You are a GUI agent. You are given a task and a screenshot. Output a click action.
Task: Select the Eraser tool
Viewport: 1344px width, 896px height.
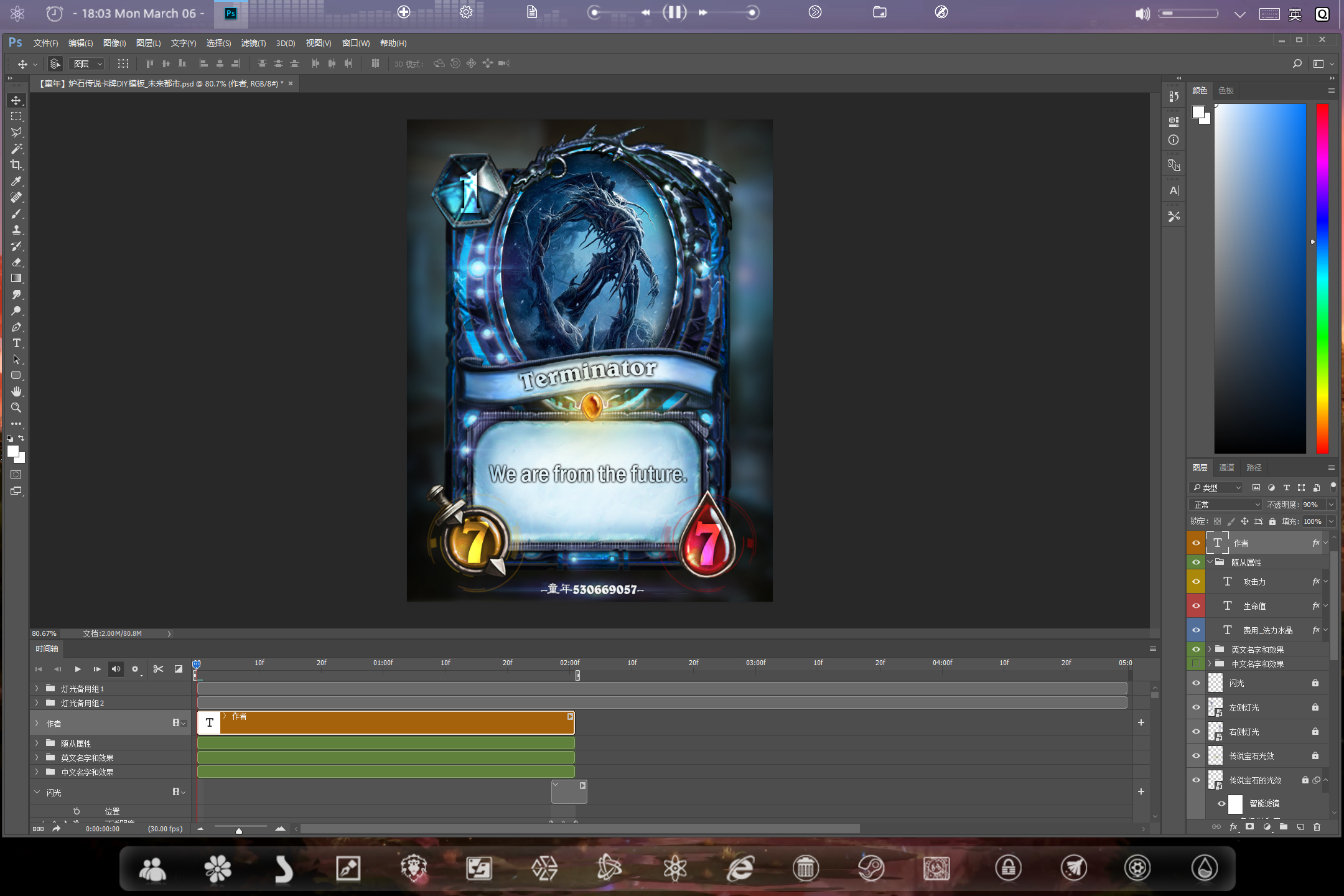click(16, 262)
